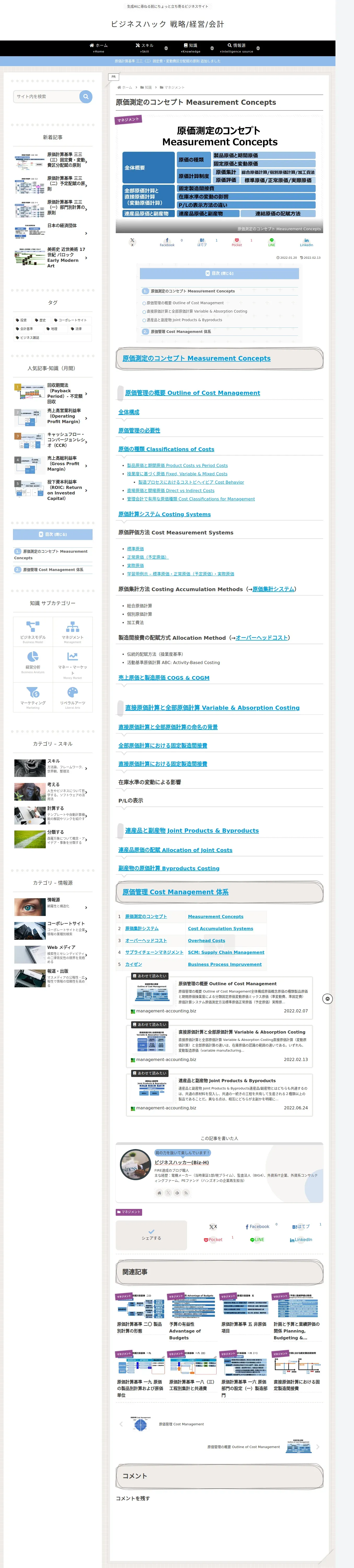Open 情報源 navigation menu item
The image size is (354, 1568).
click(237, 48)
